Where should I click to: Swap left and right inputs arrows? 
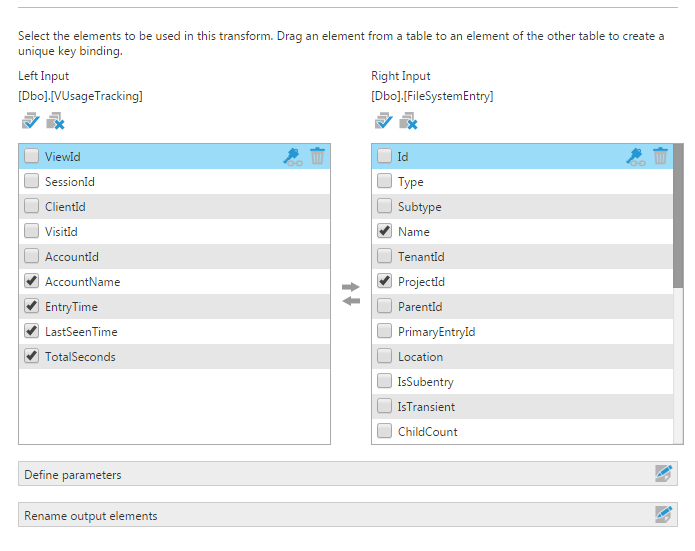[351, 294]
